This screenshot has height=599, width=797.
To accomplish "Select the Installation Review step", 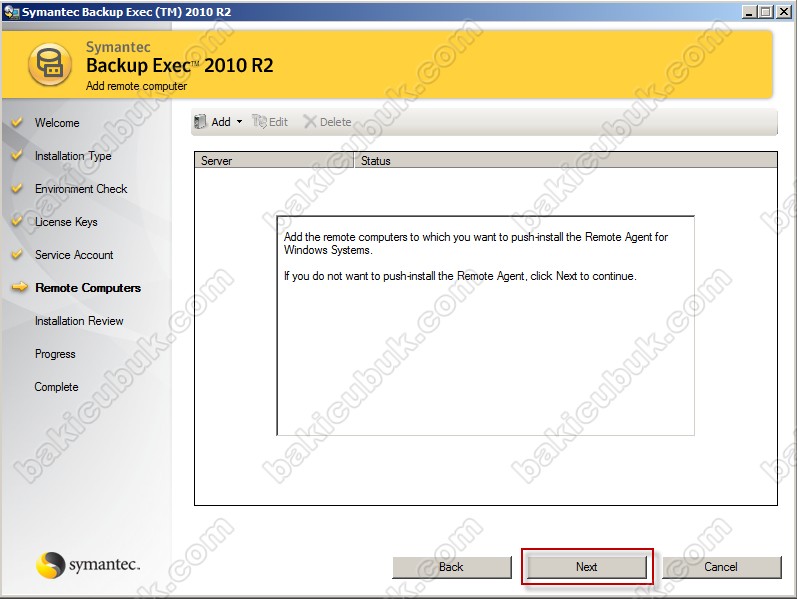I will (x=79, y=321).
